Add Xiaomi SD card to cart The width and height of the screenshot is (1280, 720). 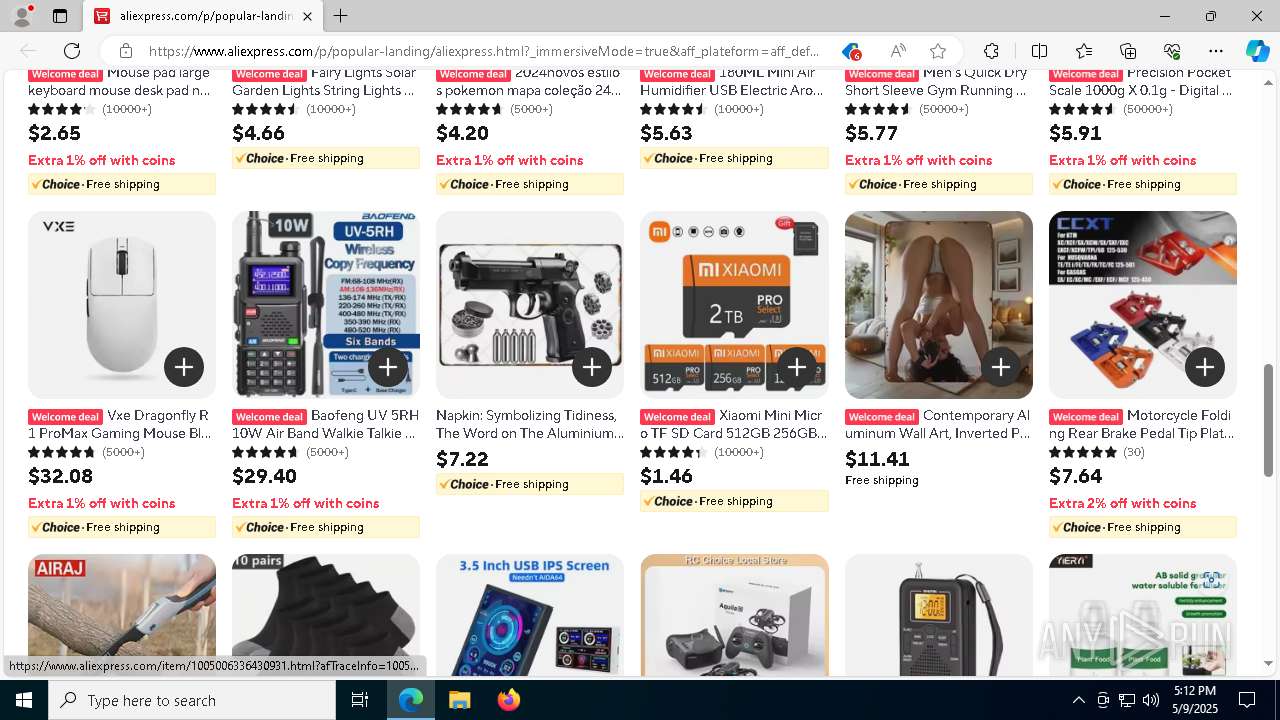tap(796, 367)
